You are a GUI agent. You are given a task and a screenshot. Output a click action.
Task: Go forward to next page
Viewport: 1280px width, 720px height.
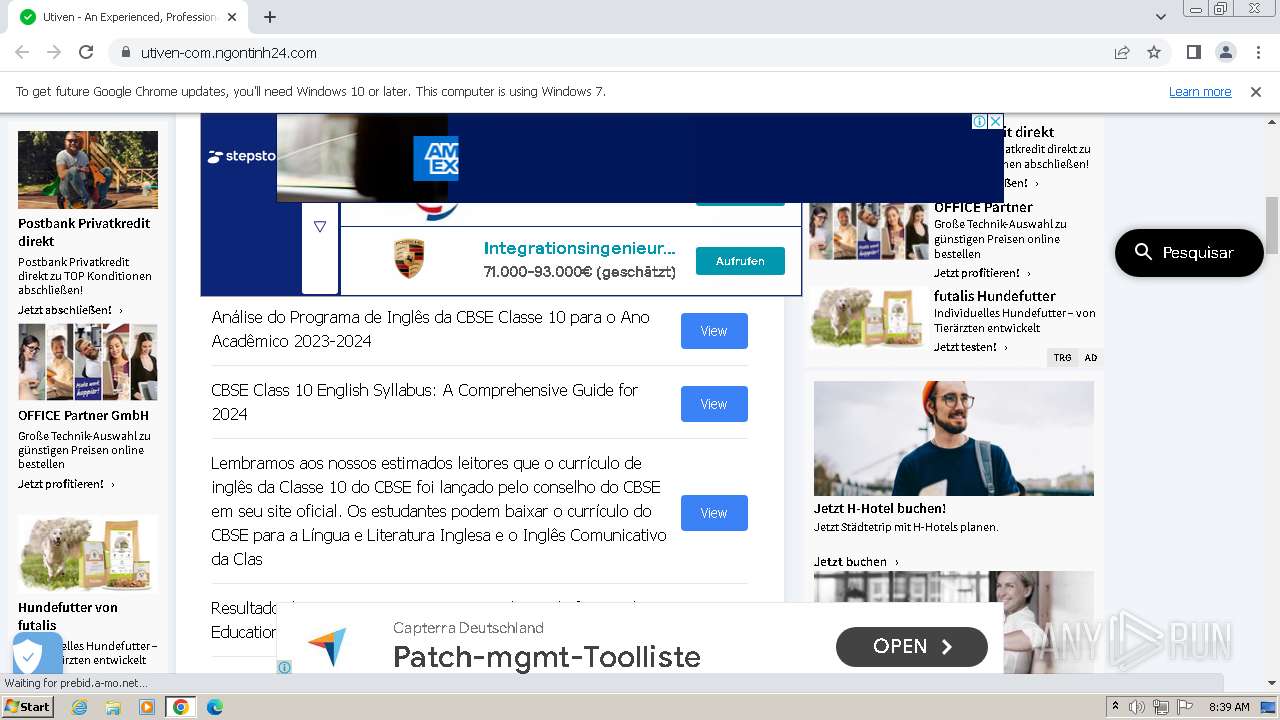coord(54,52)
